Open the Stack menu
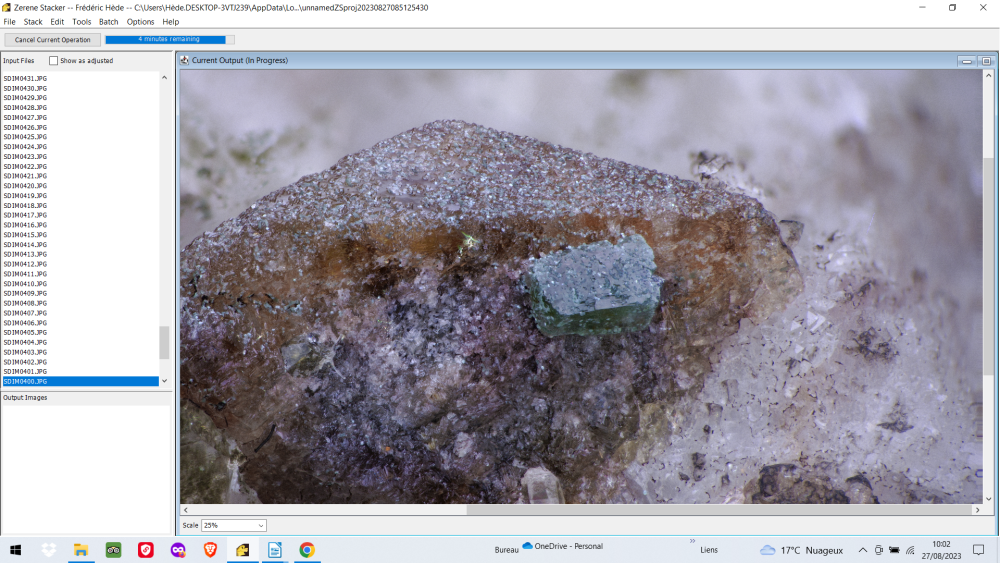The width and height of the screenshot is (1000, 563). (33, 22)
